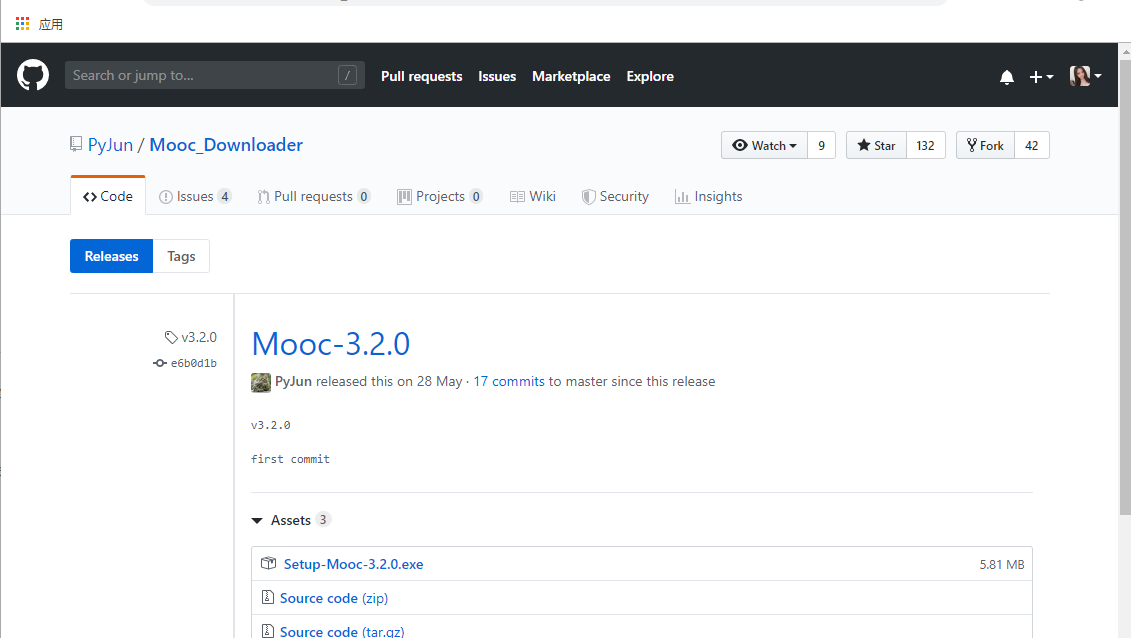
Task: Download Source code (tar.gz)
Action: tap(342, 632)
